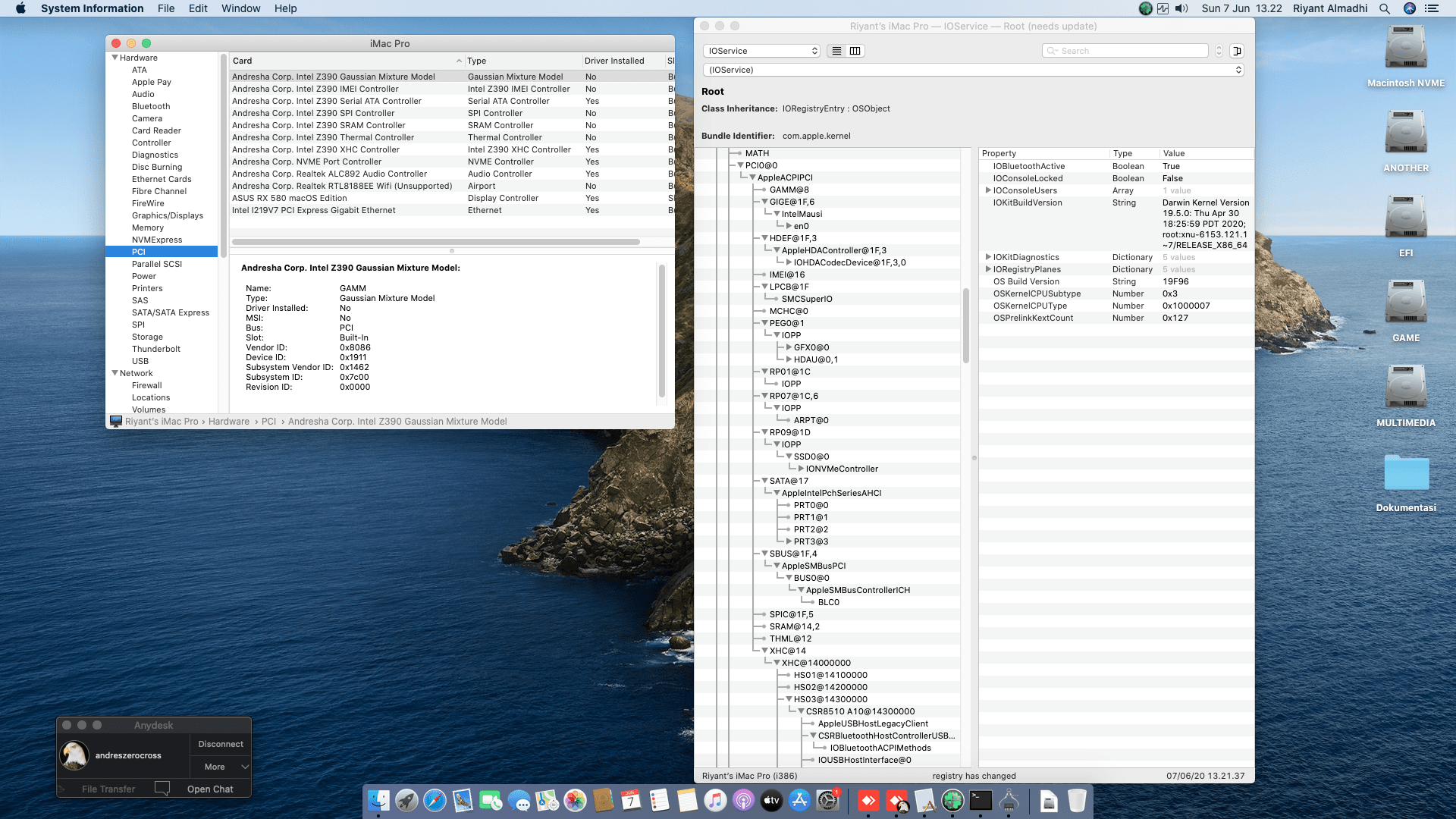
Task: Click Riyant Almadhi user name in menu bar
Action: pos(1330,8)
